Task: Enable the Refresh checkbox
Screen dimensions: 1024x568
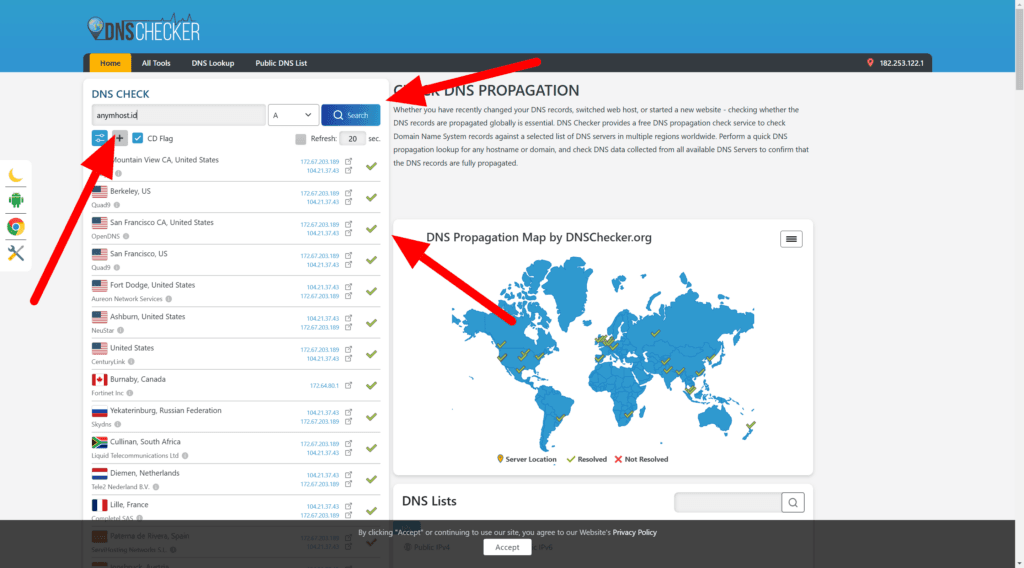Action: coord(300,138)
